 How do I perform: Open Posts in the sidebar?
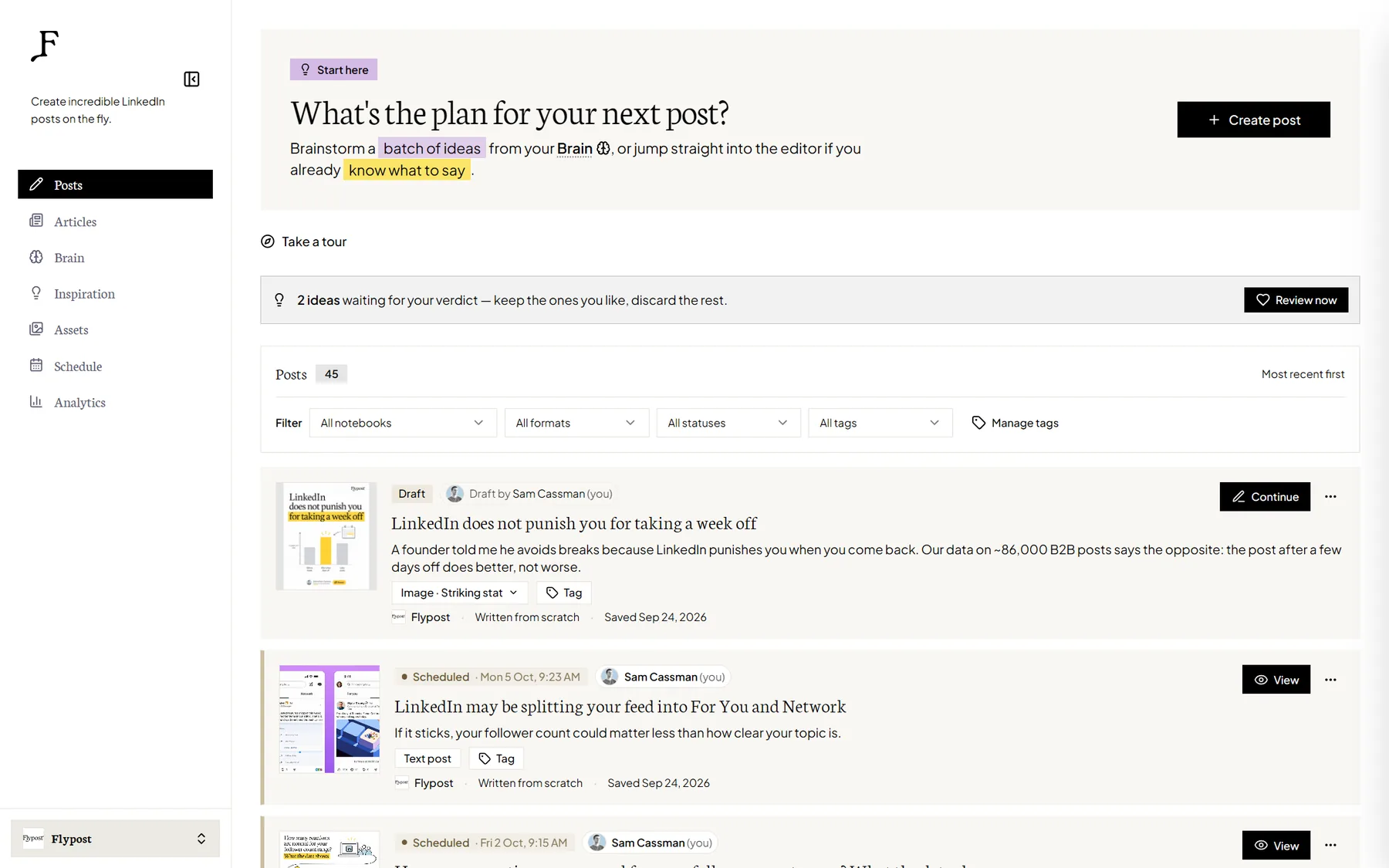coord(115,184)
